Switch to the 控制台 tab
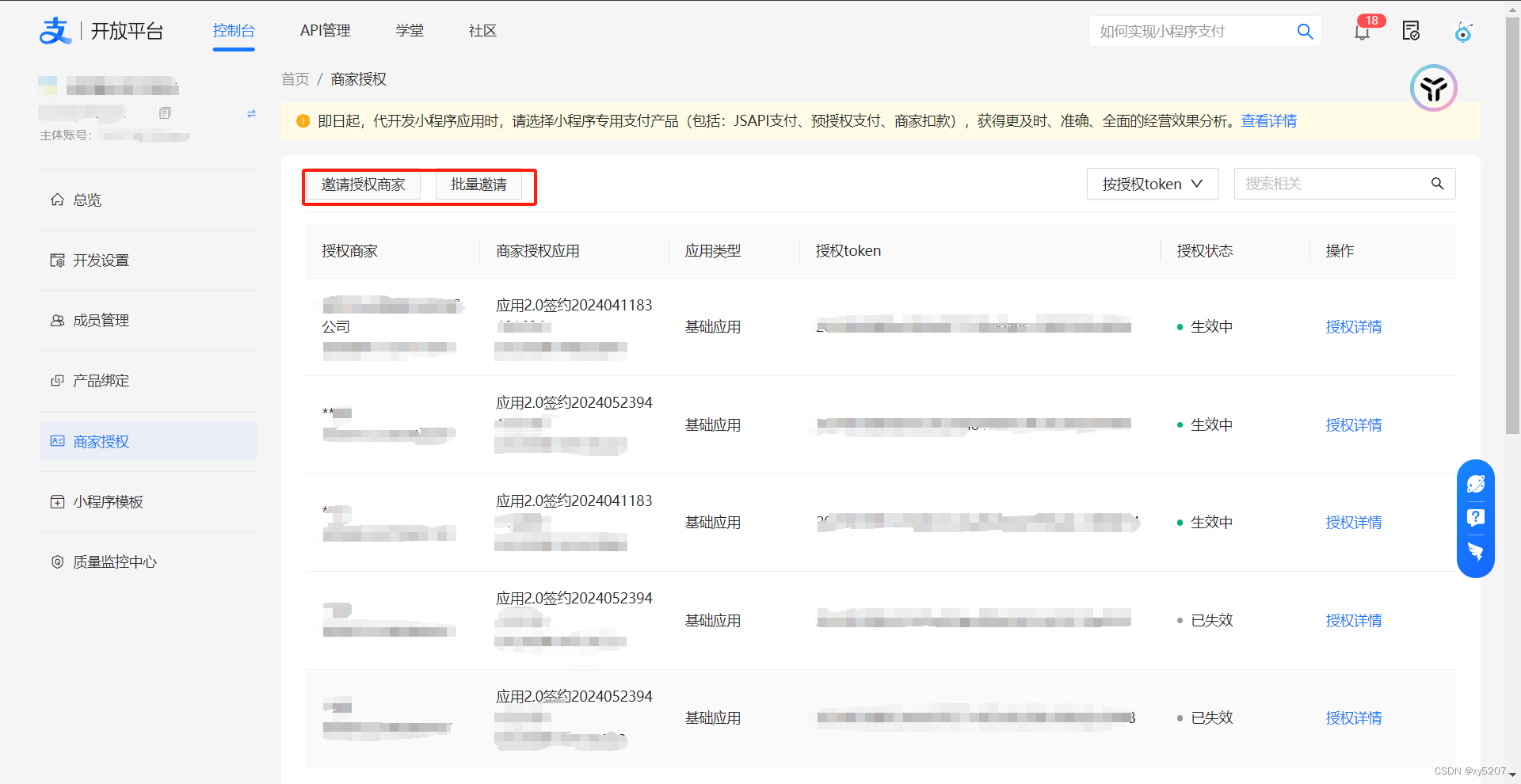 pos(234,31)
